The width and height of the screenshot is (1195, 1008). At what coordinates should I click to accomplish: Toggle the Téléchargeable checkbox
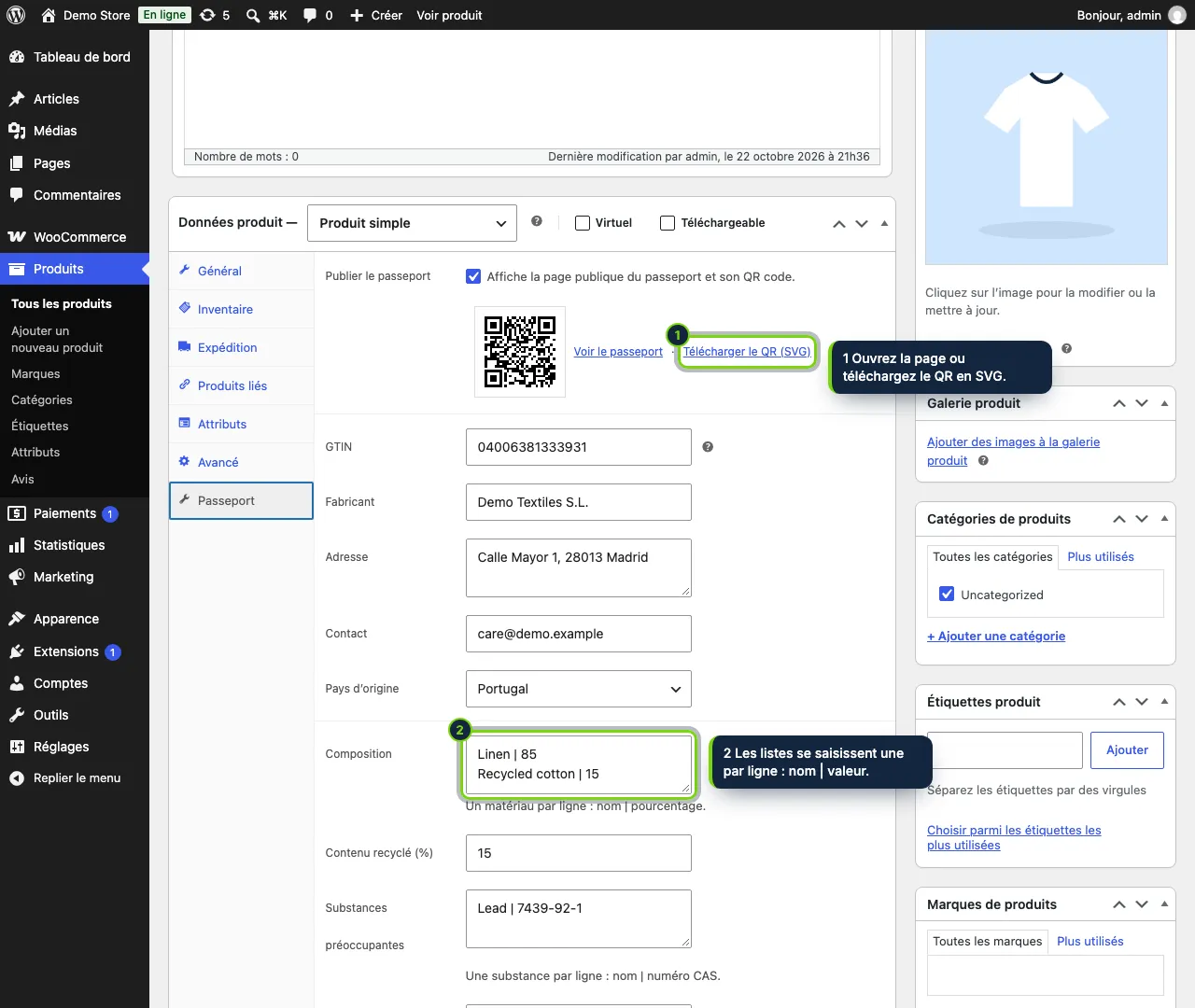pos(668,223)
